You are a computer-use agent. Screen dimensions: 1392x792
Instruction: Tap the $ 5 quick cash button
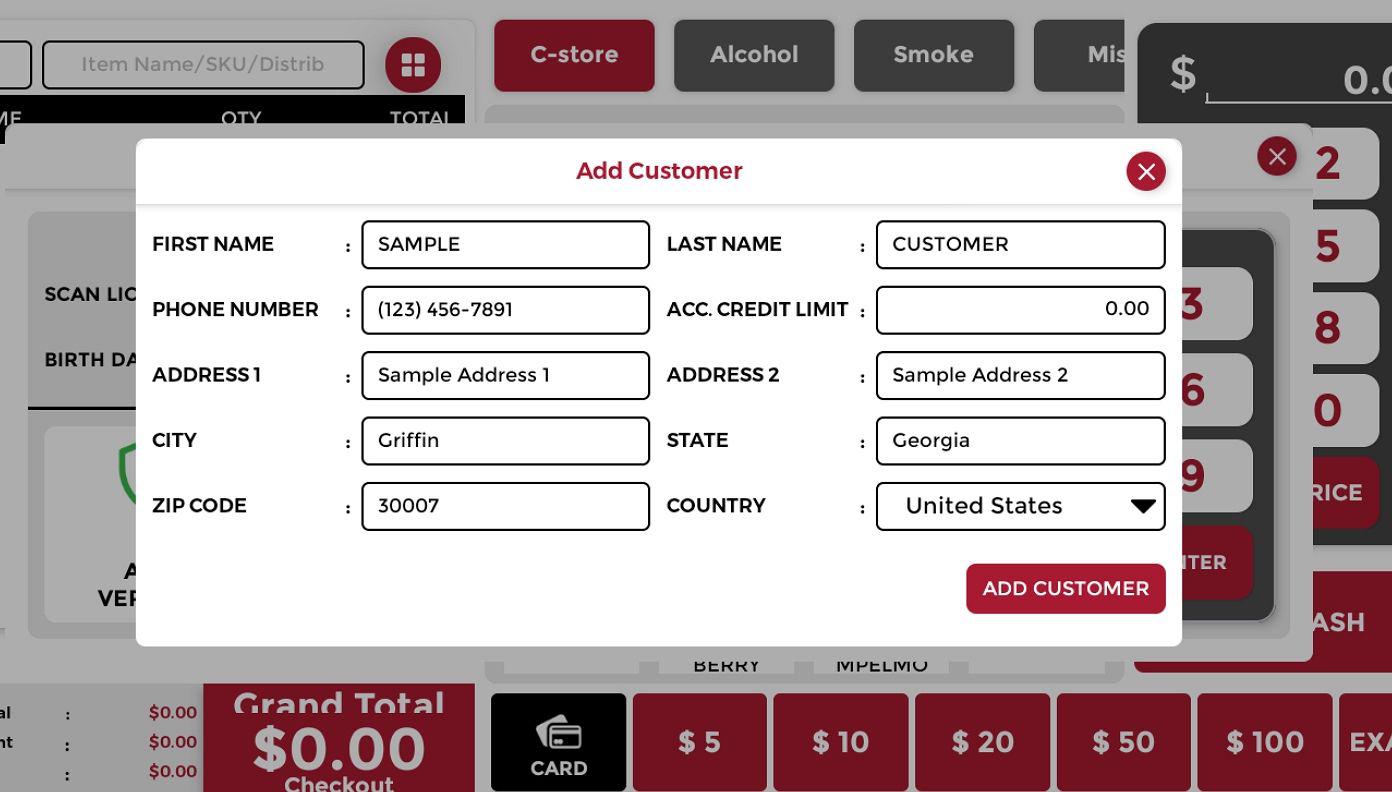(699, 742)
